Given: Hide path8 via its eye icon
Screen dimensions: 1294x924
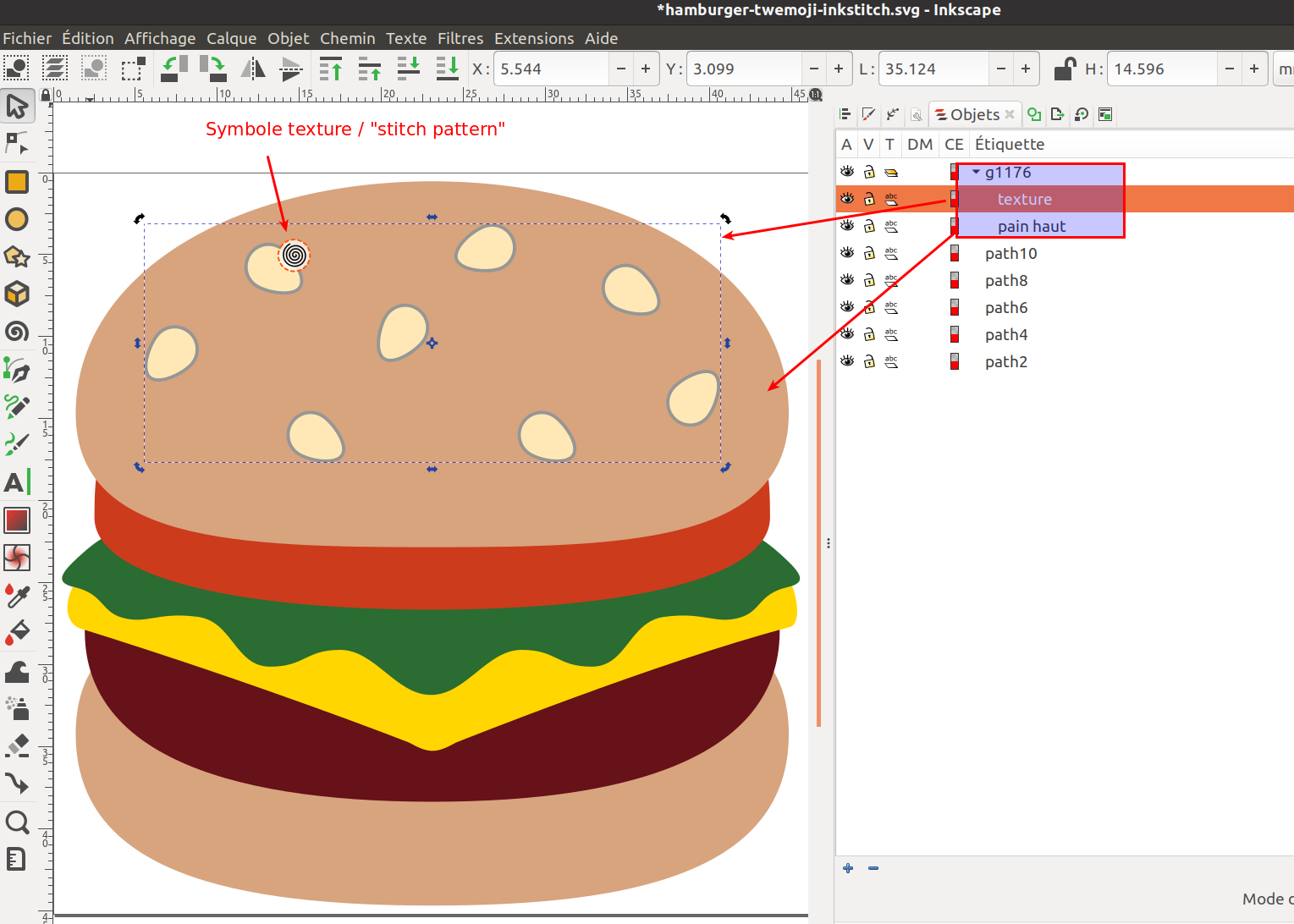Looking at the screenshot, I should coord(846,280).
